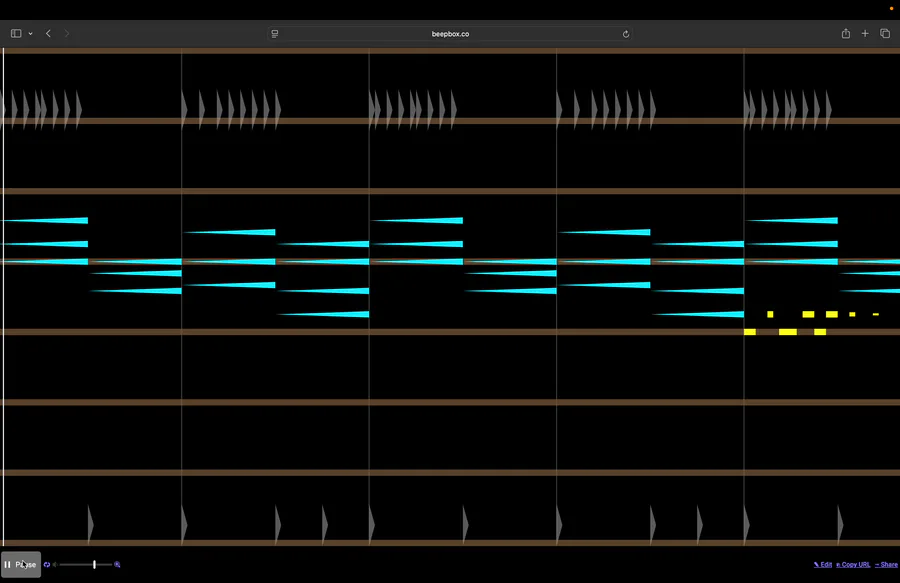Open the Edit link

(823, 565)
